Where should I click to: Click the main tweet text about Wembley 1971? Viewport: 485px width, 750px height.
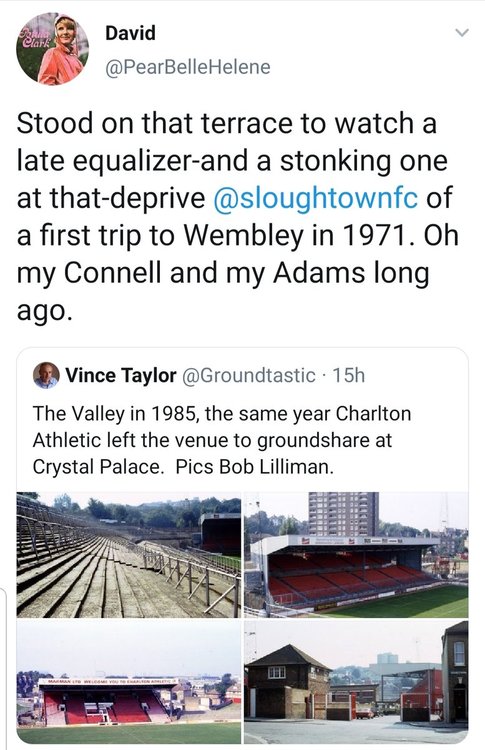click(x=238, y=217)
